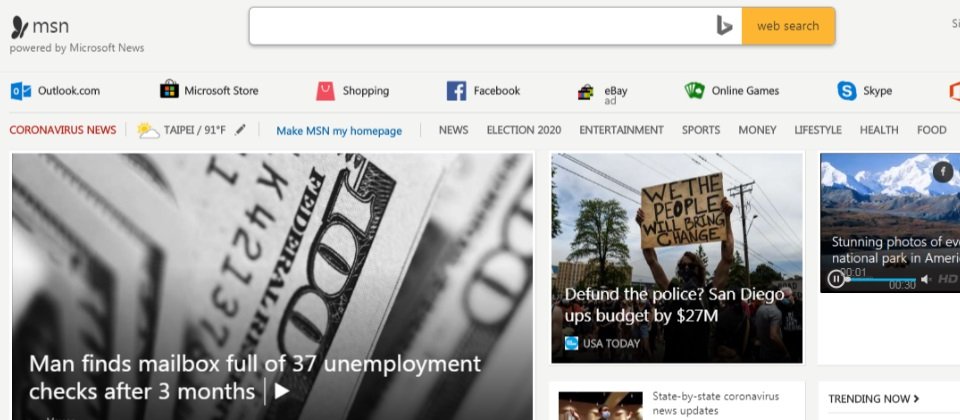
Task: Click the msn butterfly logo
Action: 20,27
